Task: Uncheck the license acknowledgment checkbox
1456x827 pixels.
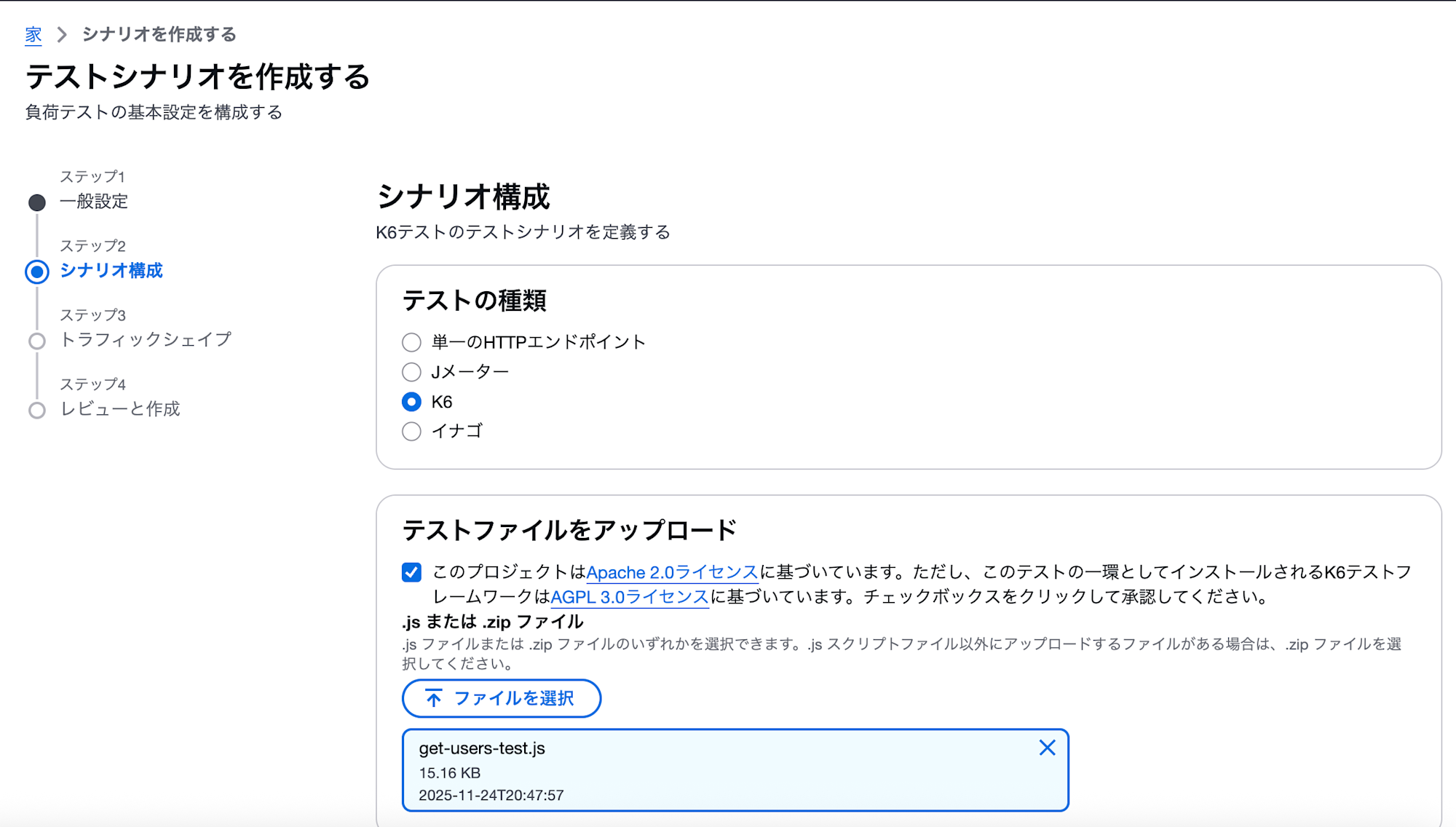Action: (x=410, y=572)
